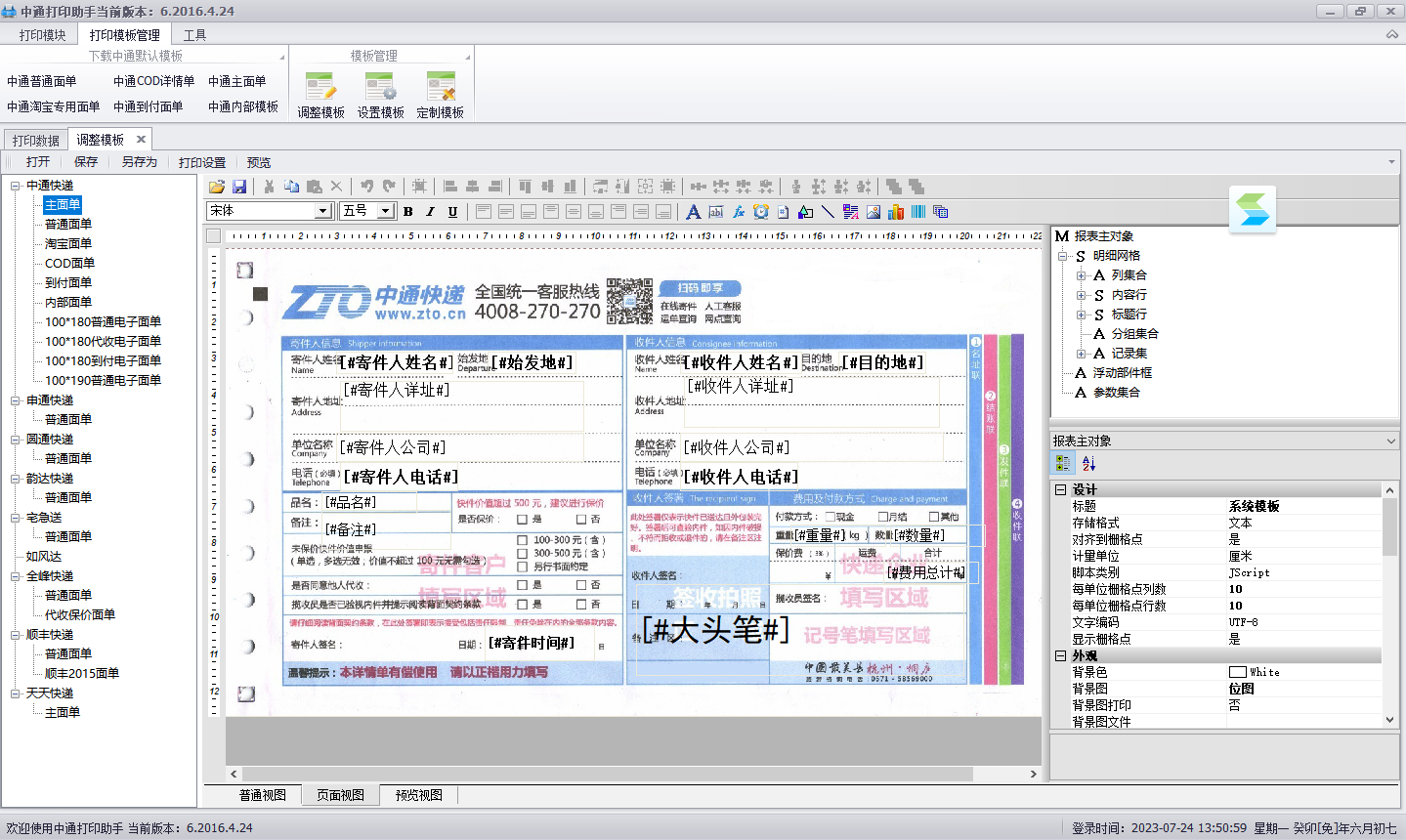
Task: Insert a sub-report element
Action: coord(940,211)
